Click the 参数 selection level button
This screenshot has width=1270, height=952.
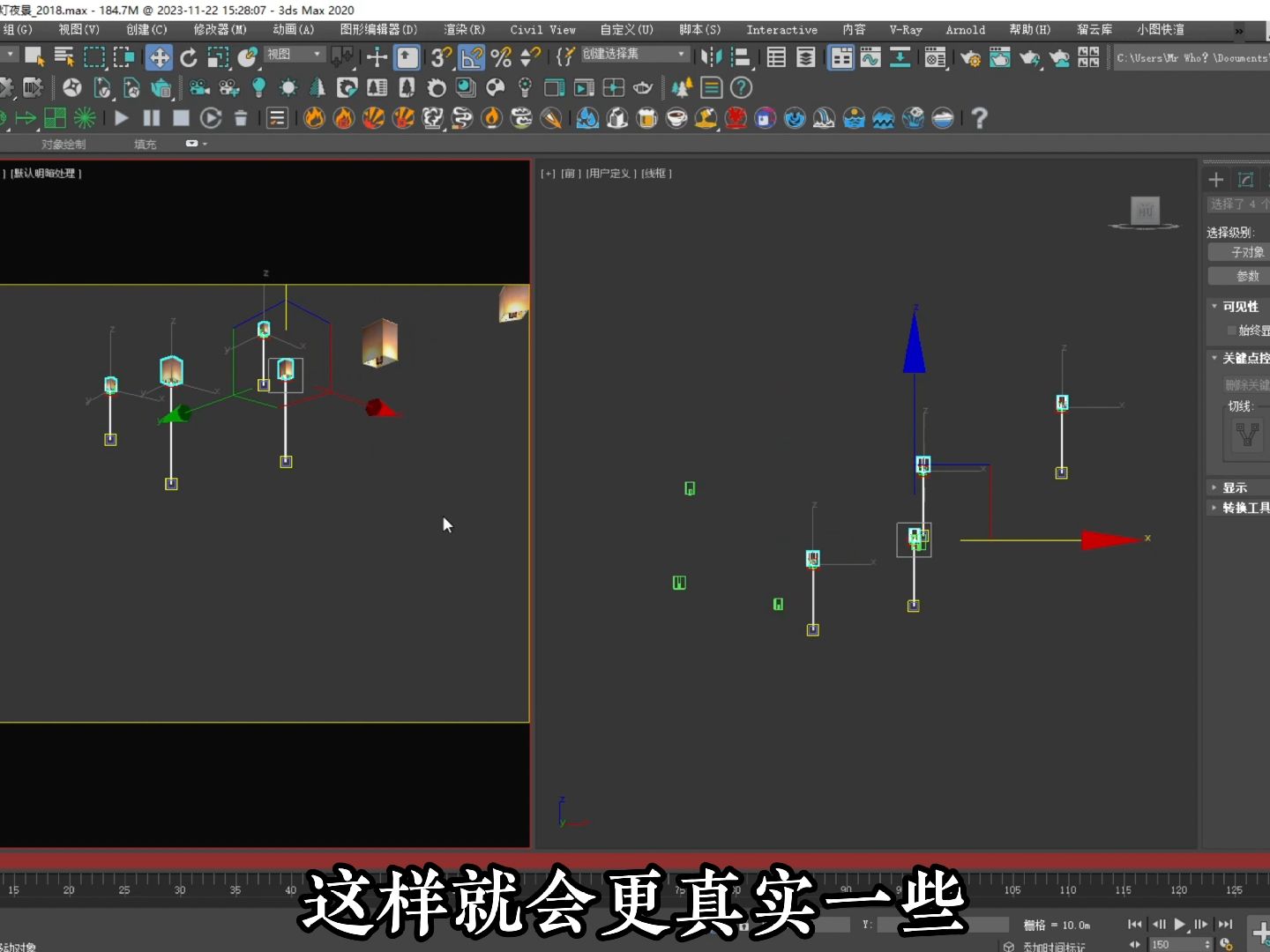1246,275
